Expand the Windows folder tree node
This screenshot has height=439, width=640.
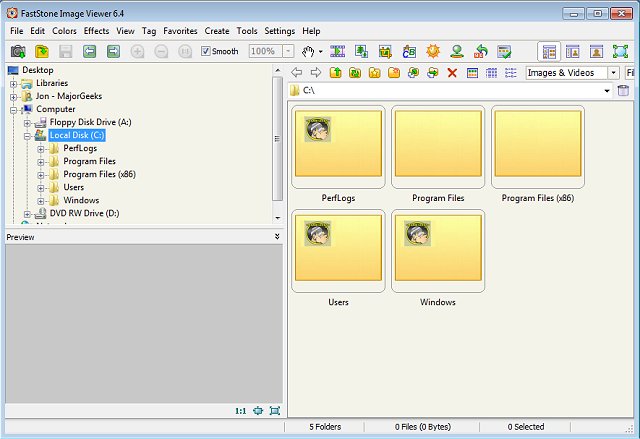pyautogui.click(x=42, y=200)
